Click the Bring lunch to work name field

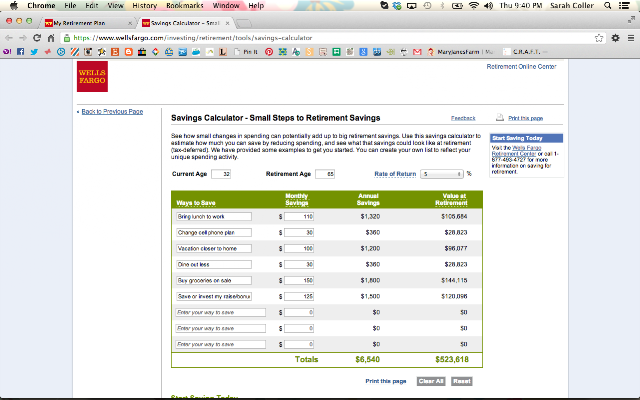[213, 216]
